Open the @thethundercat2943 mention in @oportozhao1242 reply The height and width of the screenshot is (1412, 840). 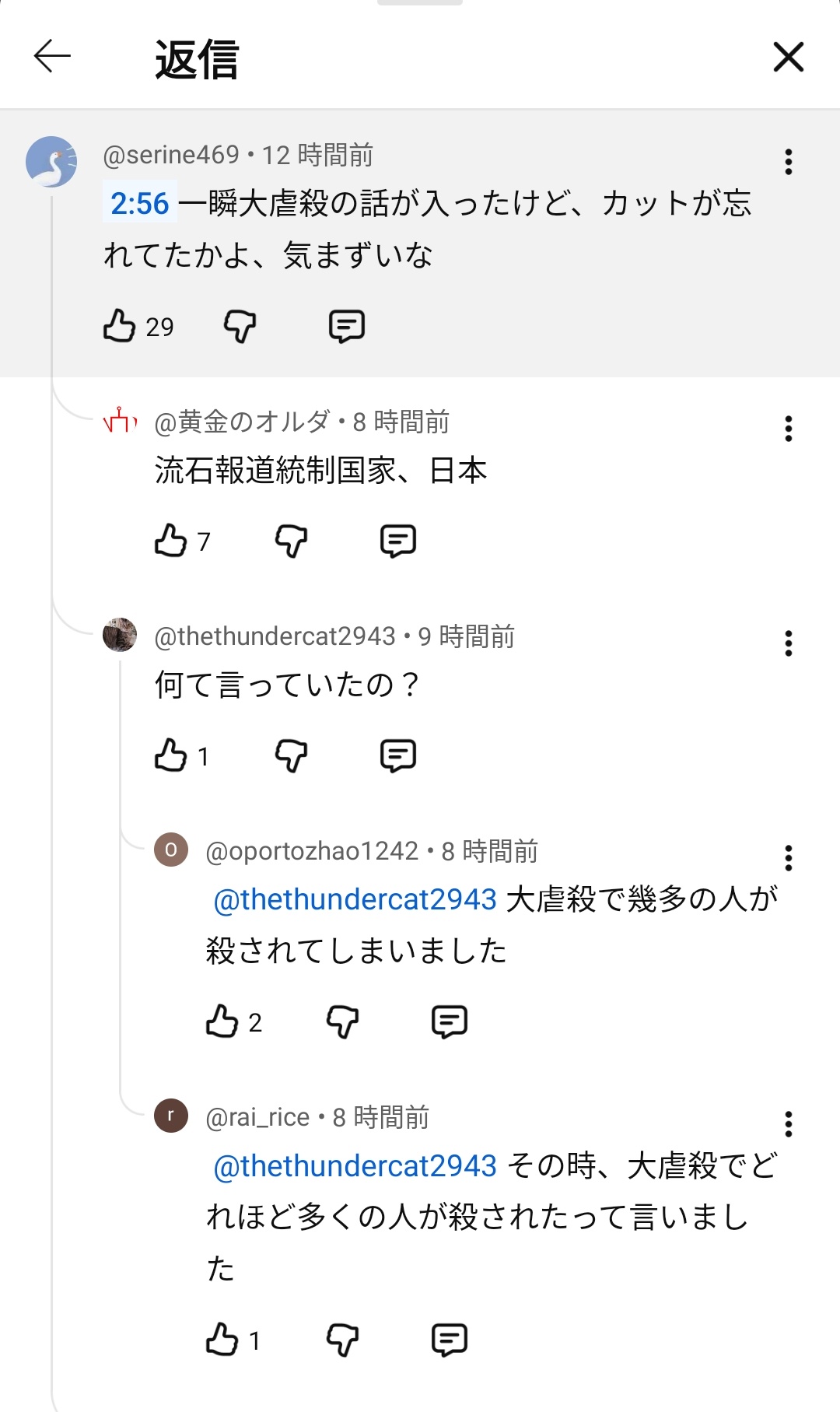[355, 900]
